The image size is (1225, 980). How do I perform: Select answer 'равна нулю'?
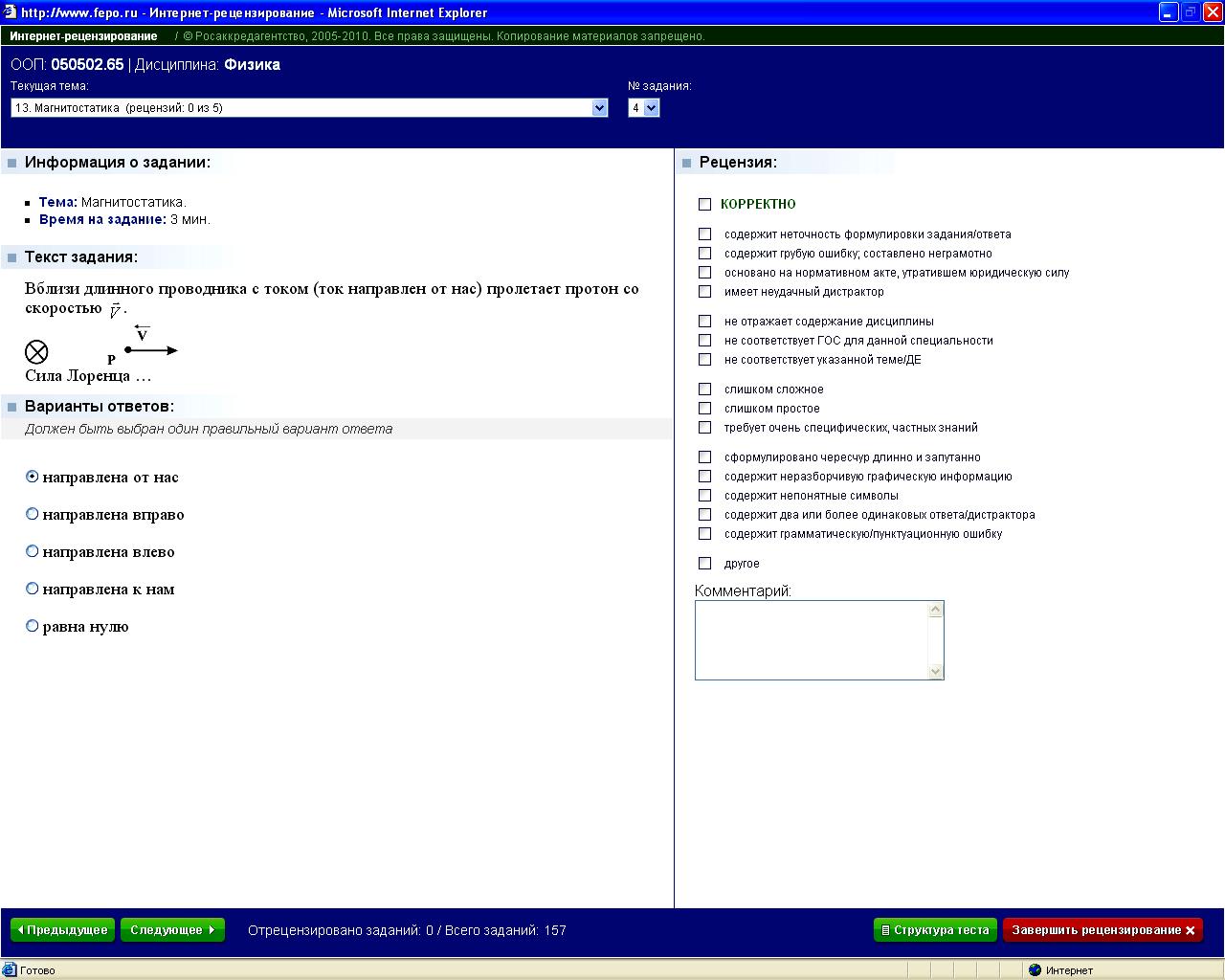click(x=33, y=626)
